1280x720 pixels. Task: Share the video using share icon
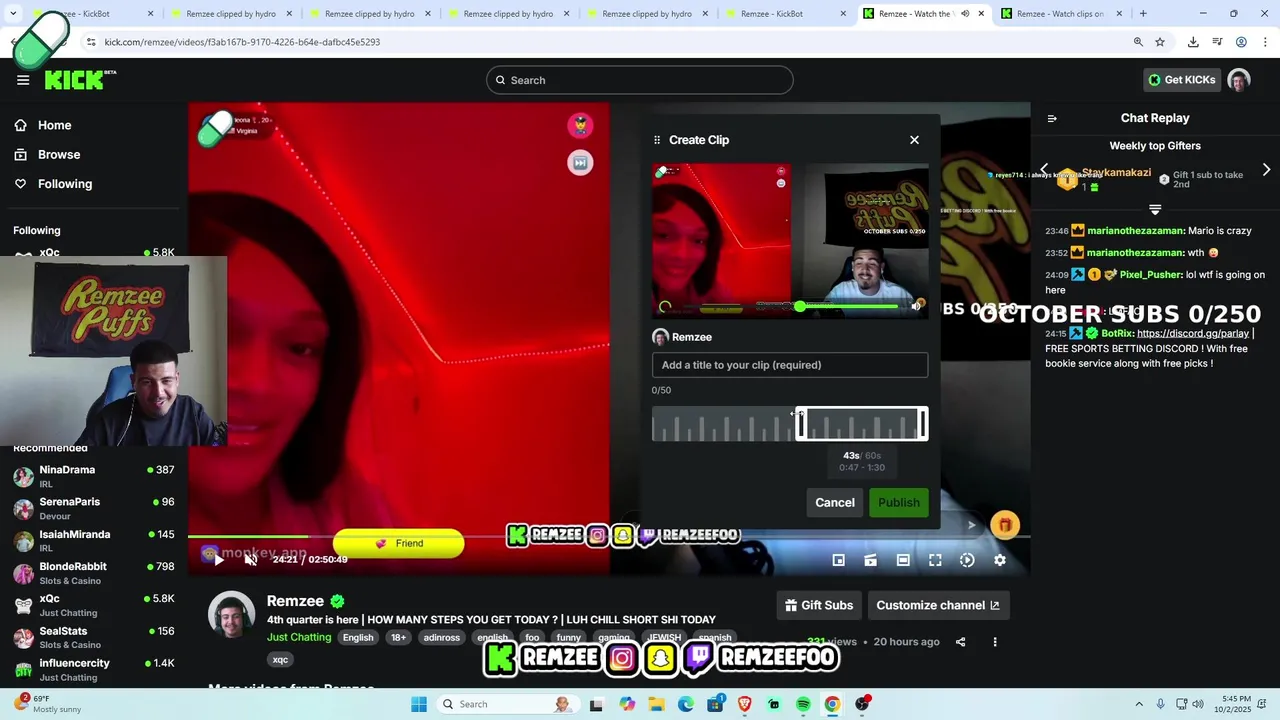click(960, 642)
